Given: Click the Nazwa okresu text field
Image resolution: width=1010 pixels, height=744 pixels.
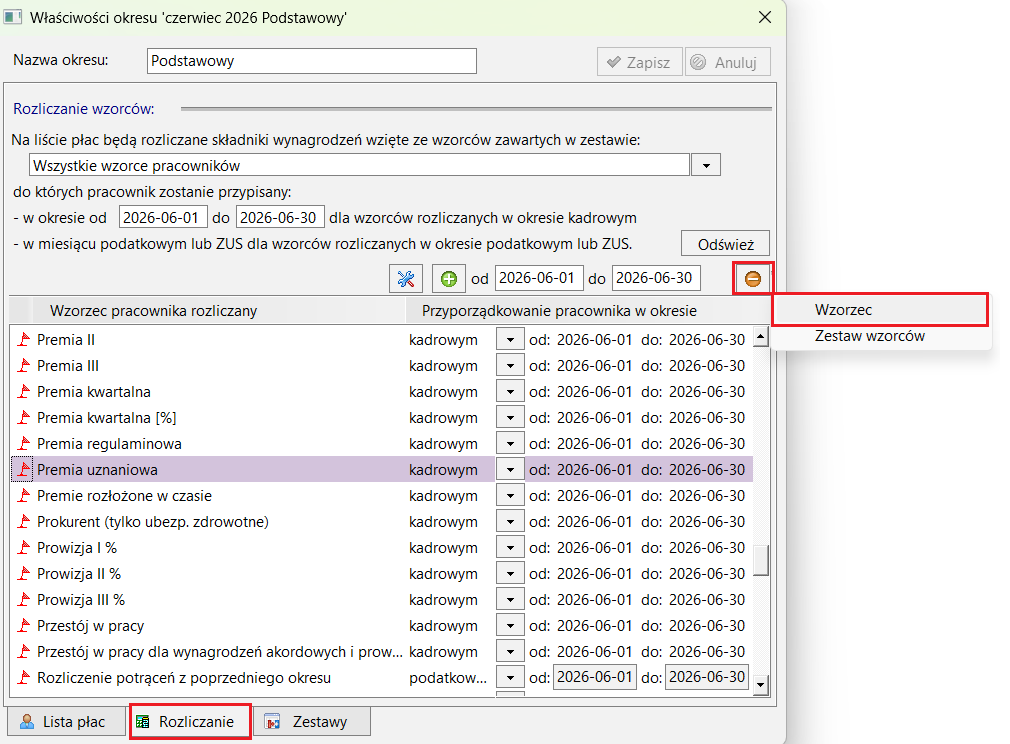Looking at the screenshot, I should click(312, 61).
